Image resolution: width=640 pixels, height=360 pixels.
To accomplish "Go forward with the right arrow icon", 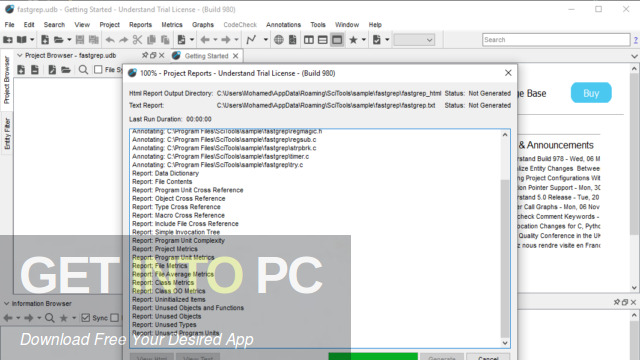I will 226,40.
